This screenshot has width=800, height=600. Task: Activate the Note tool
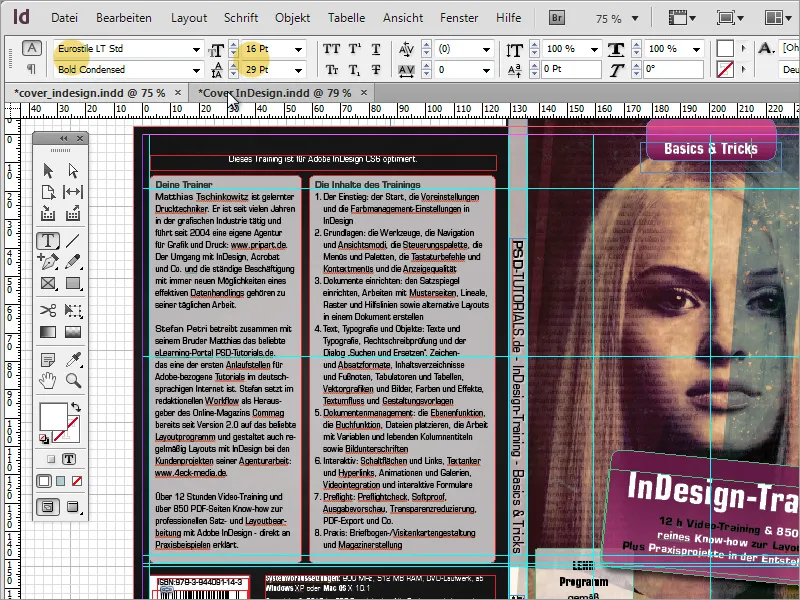pyautogui.click(x=48, y=360)
